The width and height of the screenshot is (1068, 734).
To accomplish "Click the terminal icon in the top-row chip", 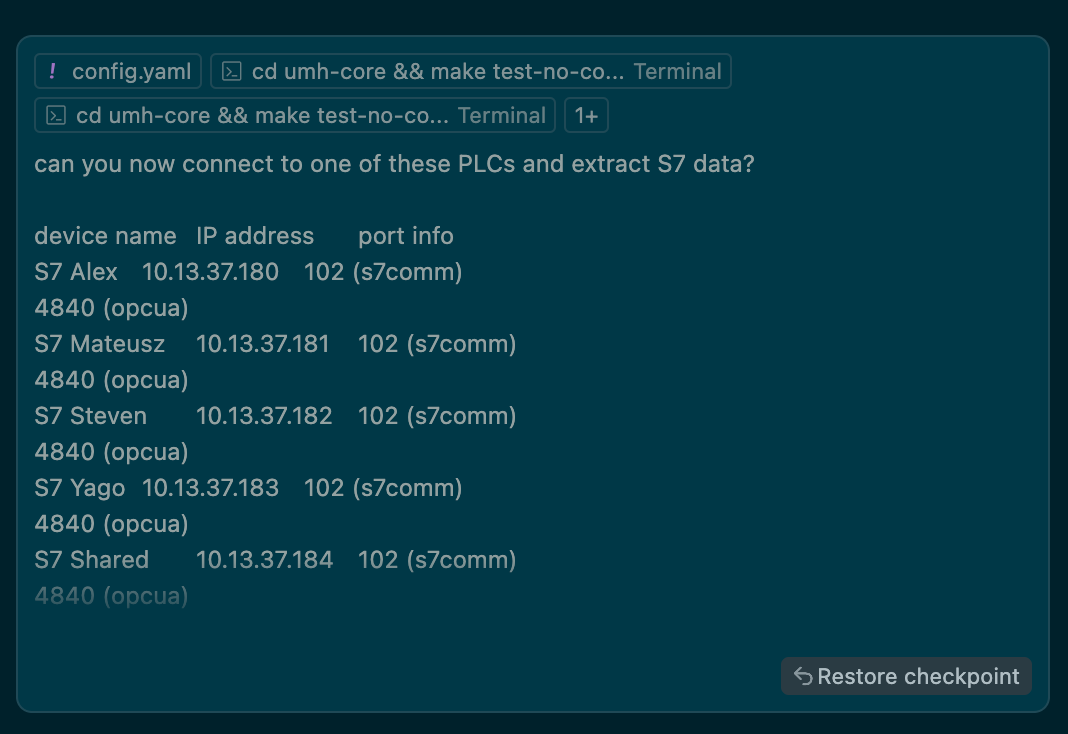I will (x=232, y=71).
